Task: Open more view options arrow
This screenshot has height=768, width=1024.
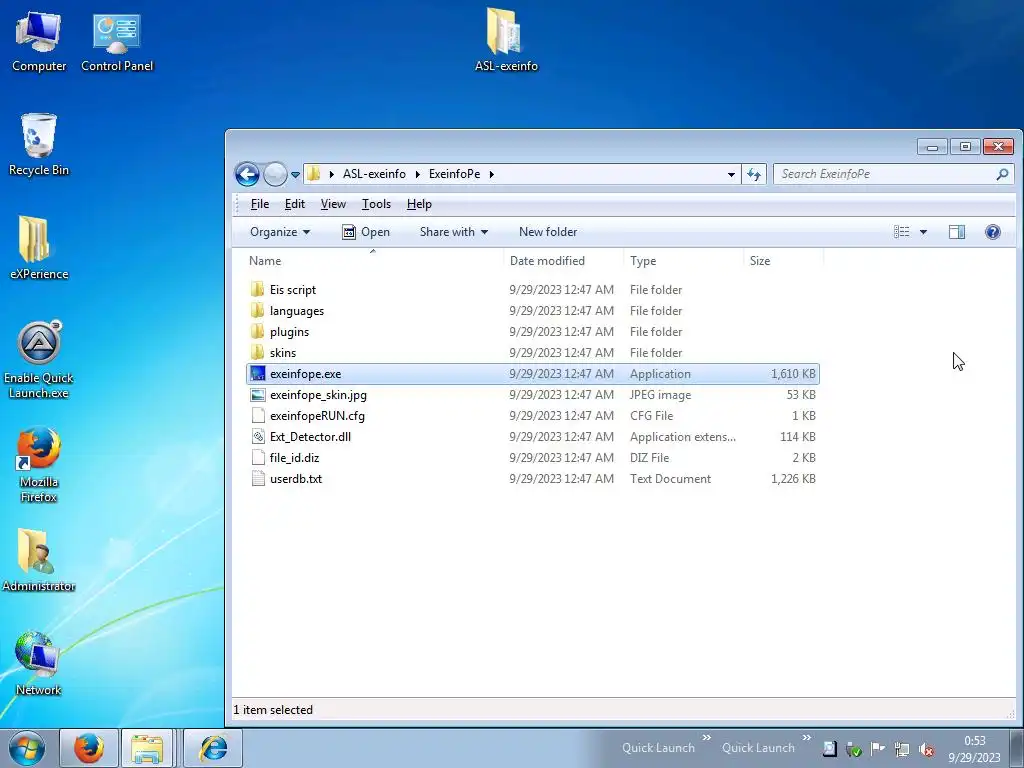Action: coord(923,232)
